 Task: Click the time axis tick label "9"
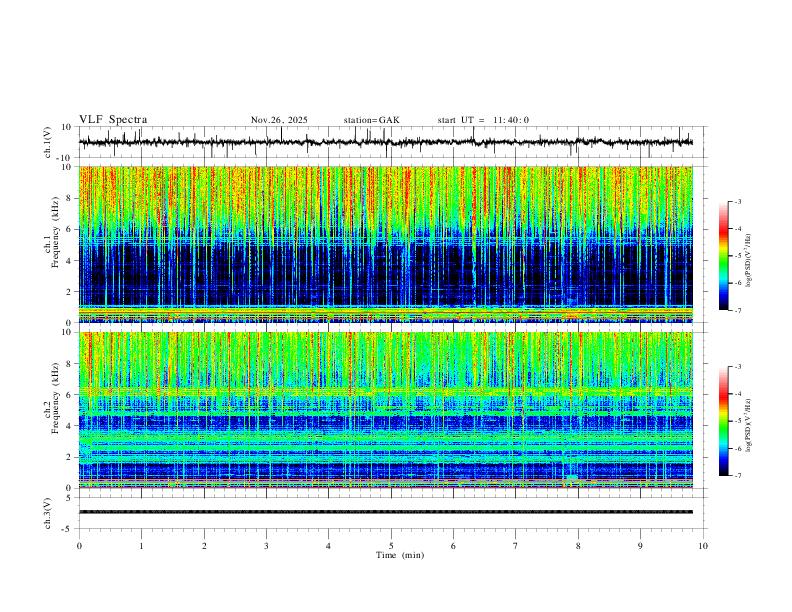pyautogui.click(x=640, y=546)
